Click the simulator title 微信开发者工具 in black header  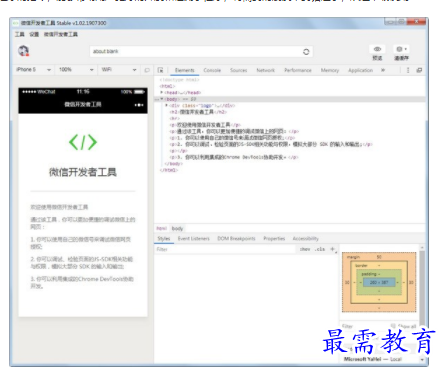83,104
